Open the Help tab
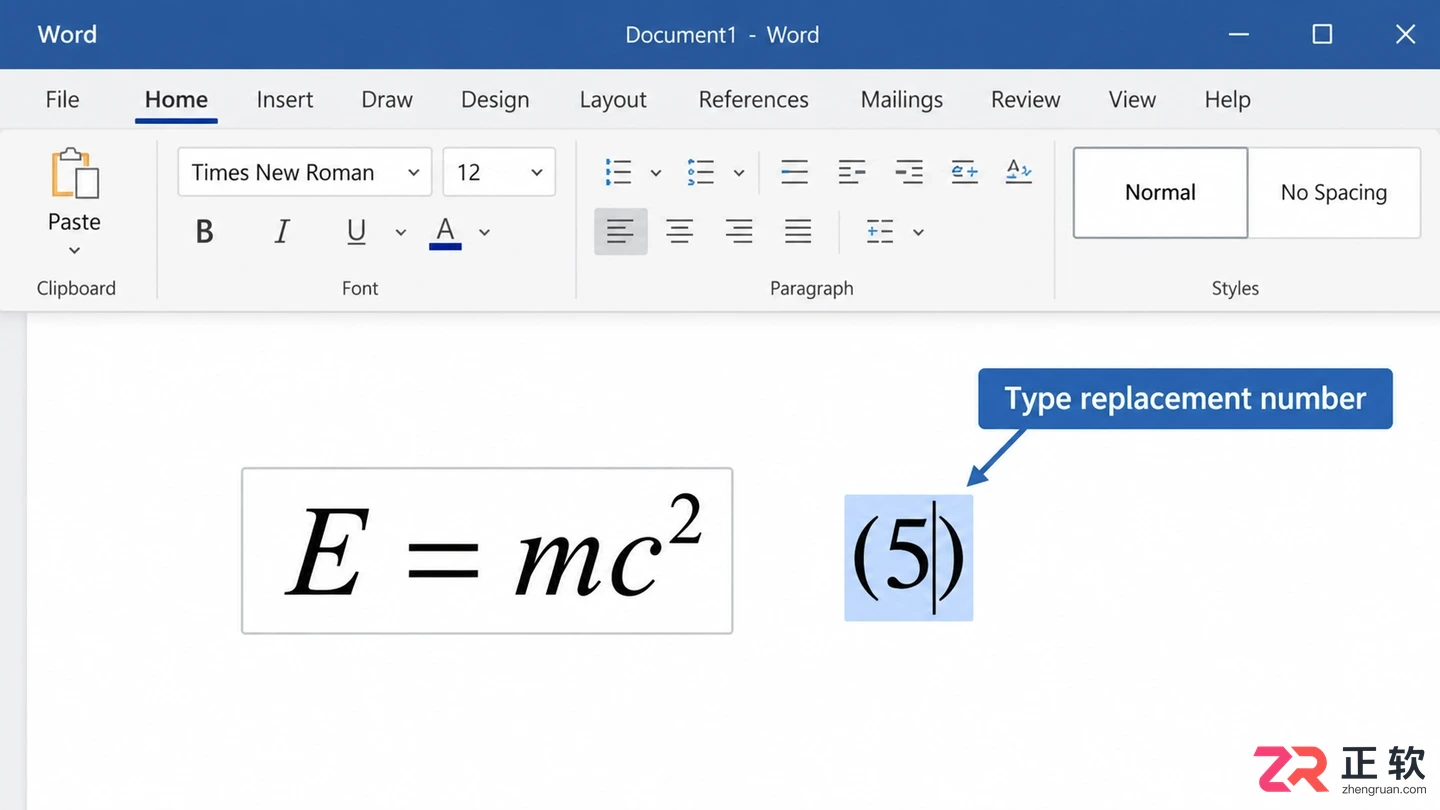 [x=1228, y=100]
